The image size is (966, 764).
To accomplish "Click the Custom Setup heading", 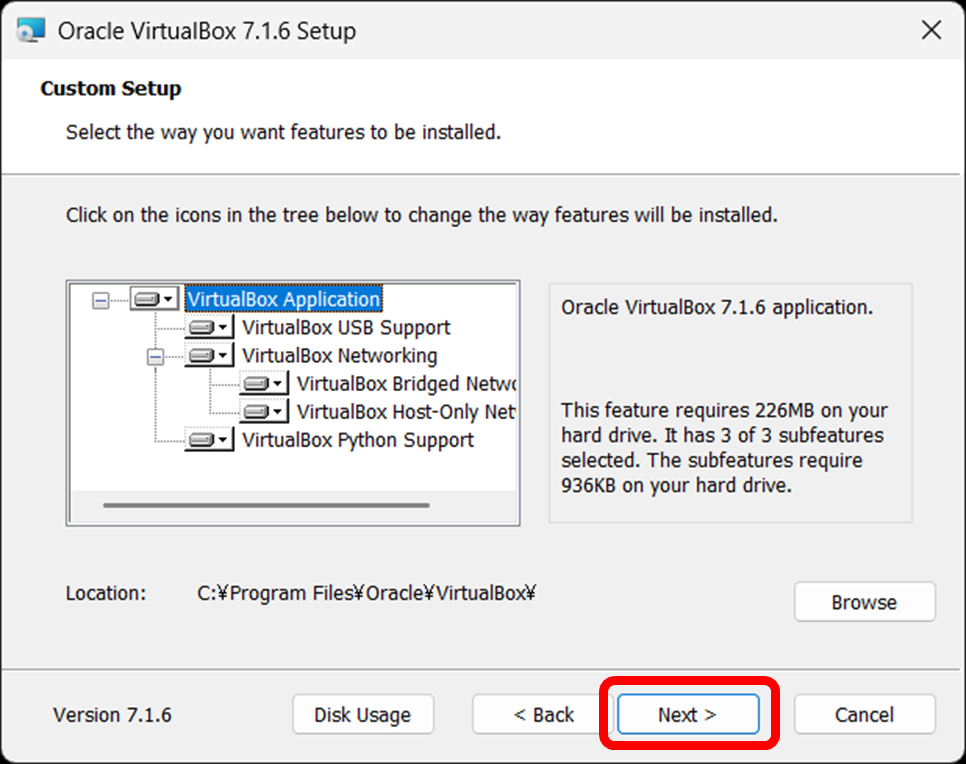I will (x=111, y=88).
